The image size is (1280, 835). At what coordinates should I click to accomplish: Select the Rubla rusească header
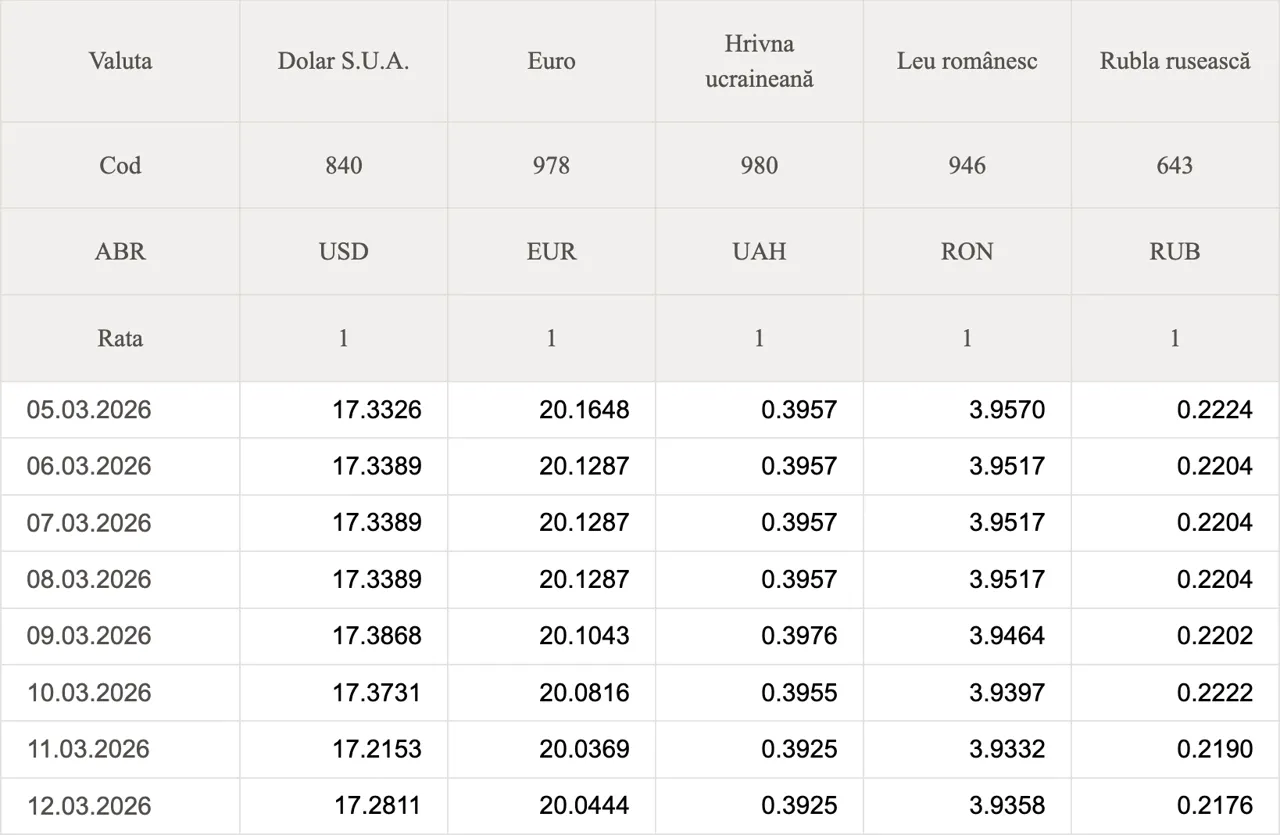pos(1175,61)
